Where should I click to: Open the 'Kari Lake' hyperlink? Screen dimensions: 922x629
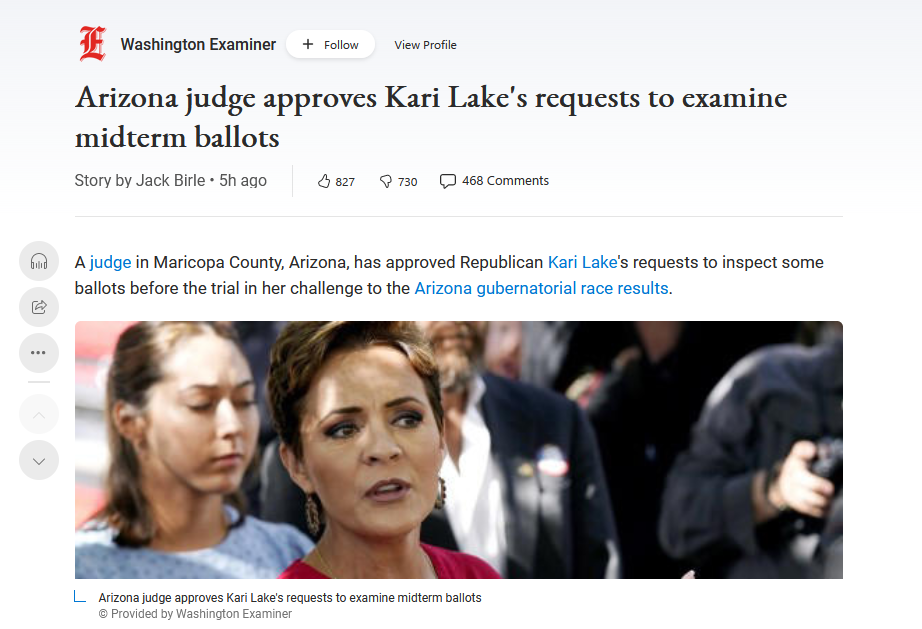[x=582, y=262]
